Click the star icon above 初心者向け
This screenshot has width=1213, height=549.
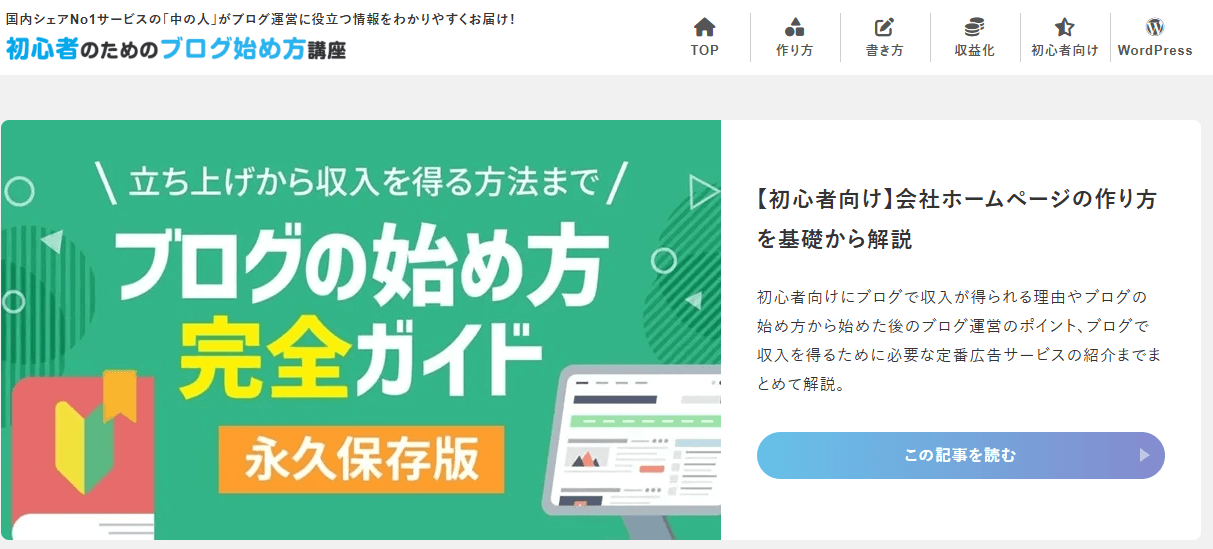pos(1064,27)
